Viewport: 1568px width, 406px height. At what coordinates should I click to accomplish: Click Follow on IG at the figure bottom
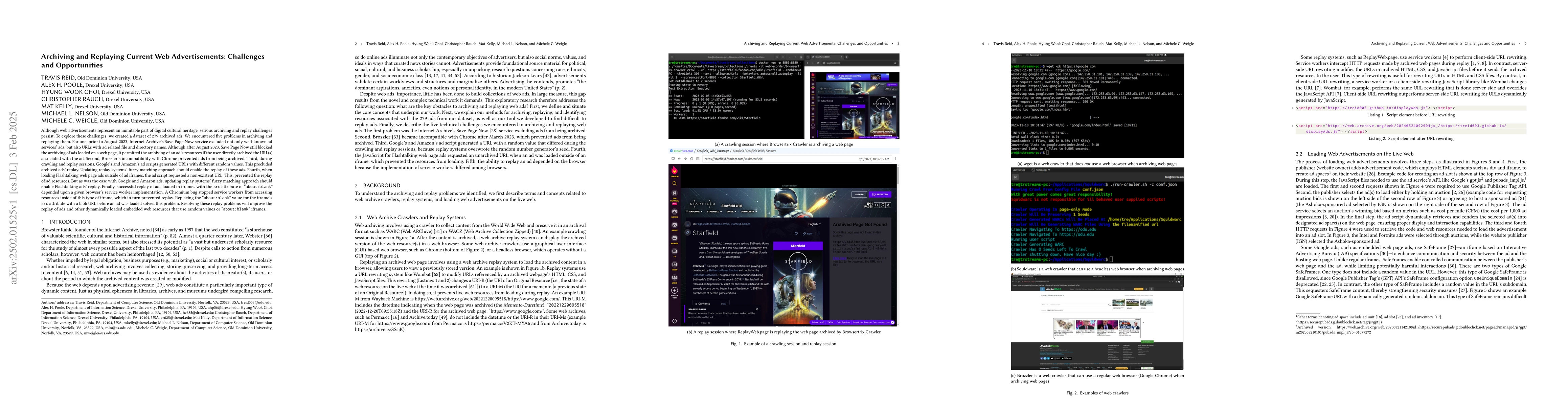tap(818, 323)
